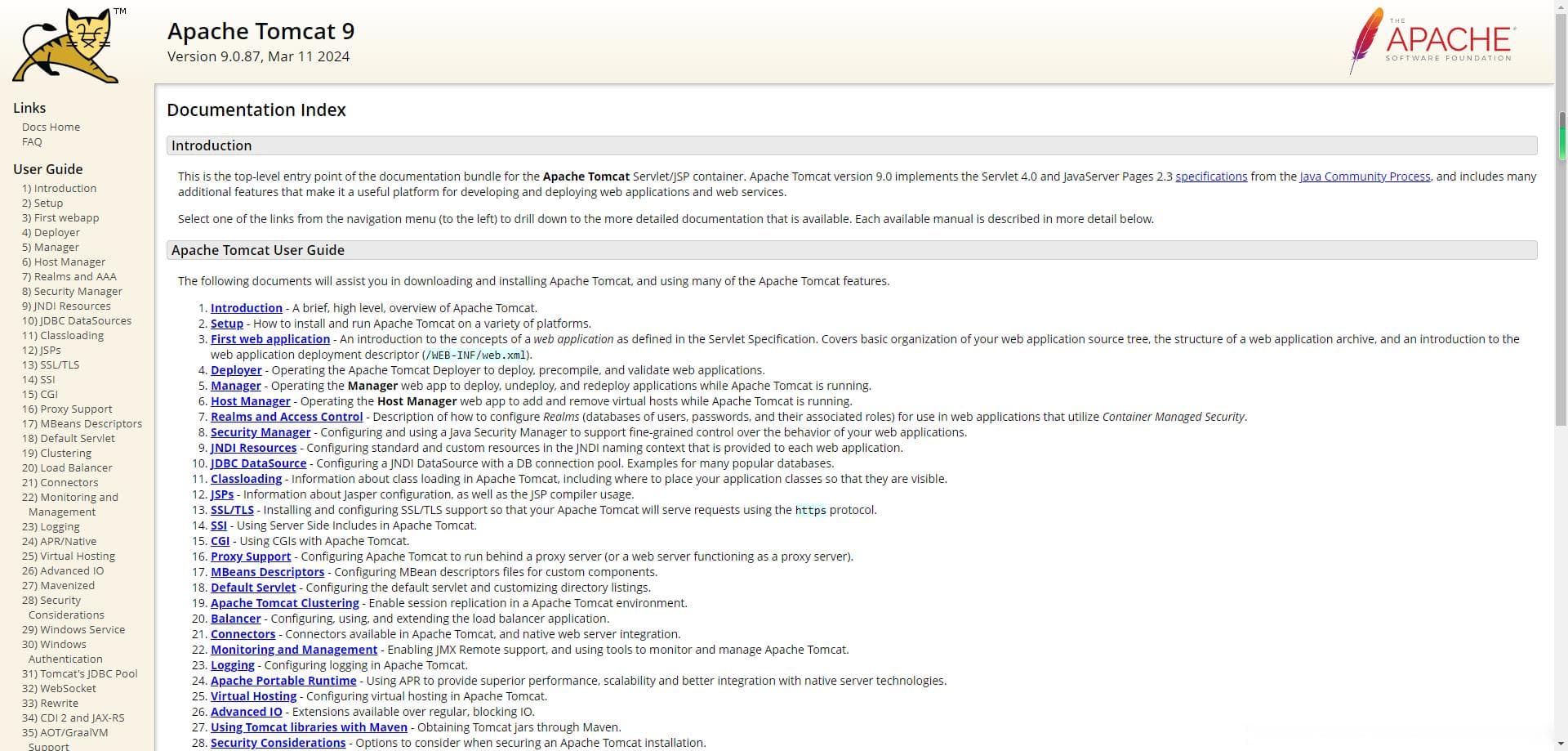Image resolution: width=1568 pixels, height=751 pixels.
Task: Open 17) MBeans Descriptors in sidebar
Action: pos(82,423)
